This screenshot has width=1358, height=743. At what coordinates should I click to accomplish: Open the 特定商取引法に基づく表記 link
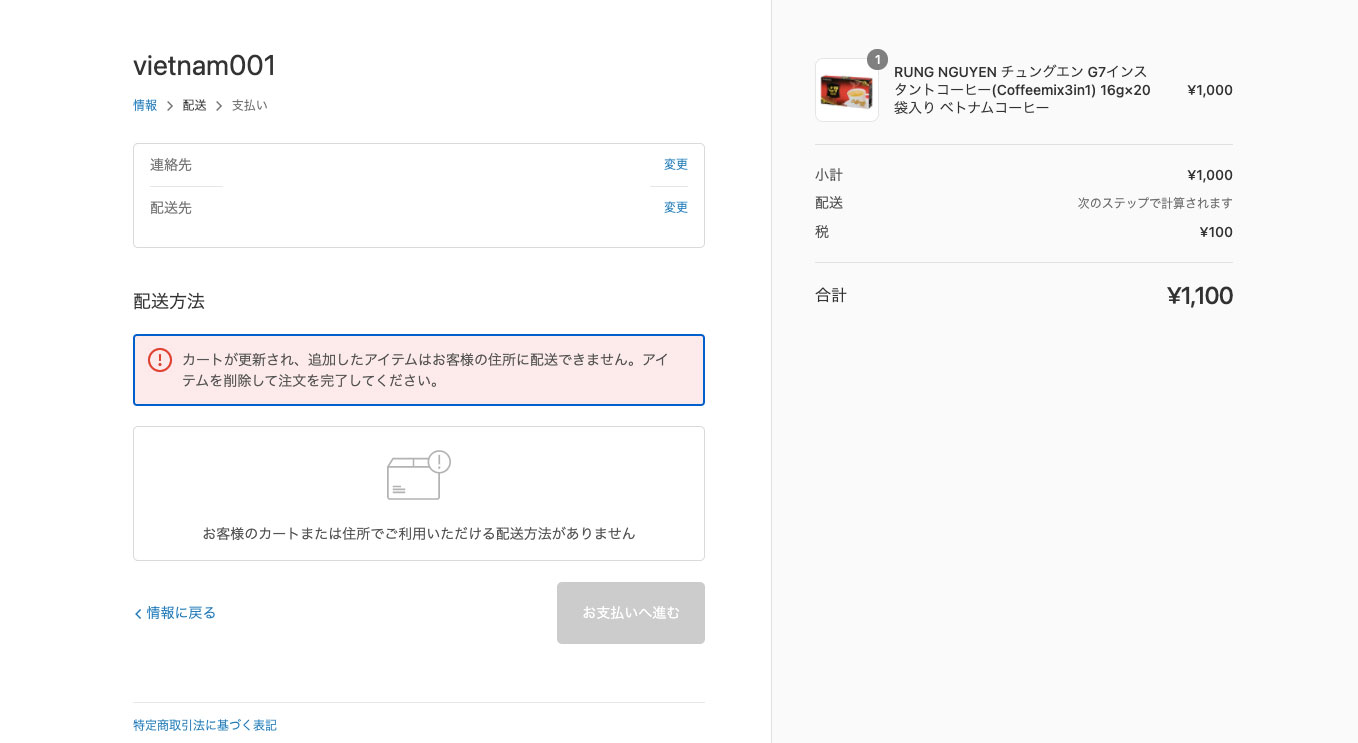[x=205, y=725]
